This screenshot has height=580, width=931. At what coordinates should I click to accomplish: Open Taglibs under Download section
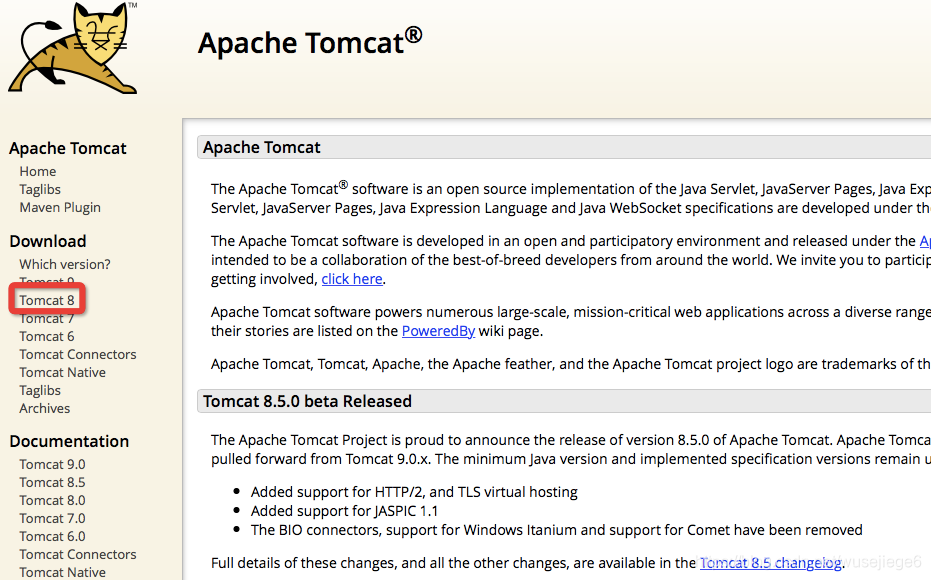[x=40, y=391]
